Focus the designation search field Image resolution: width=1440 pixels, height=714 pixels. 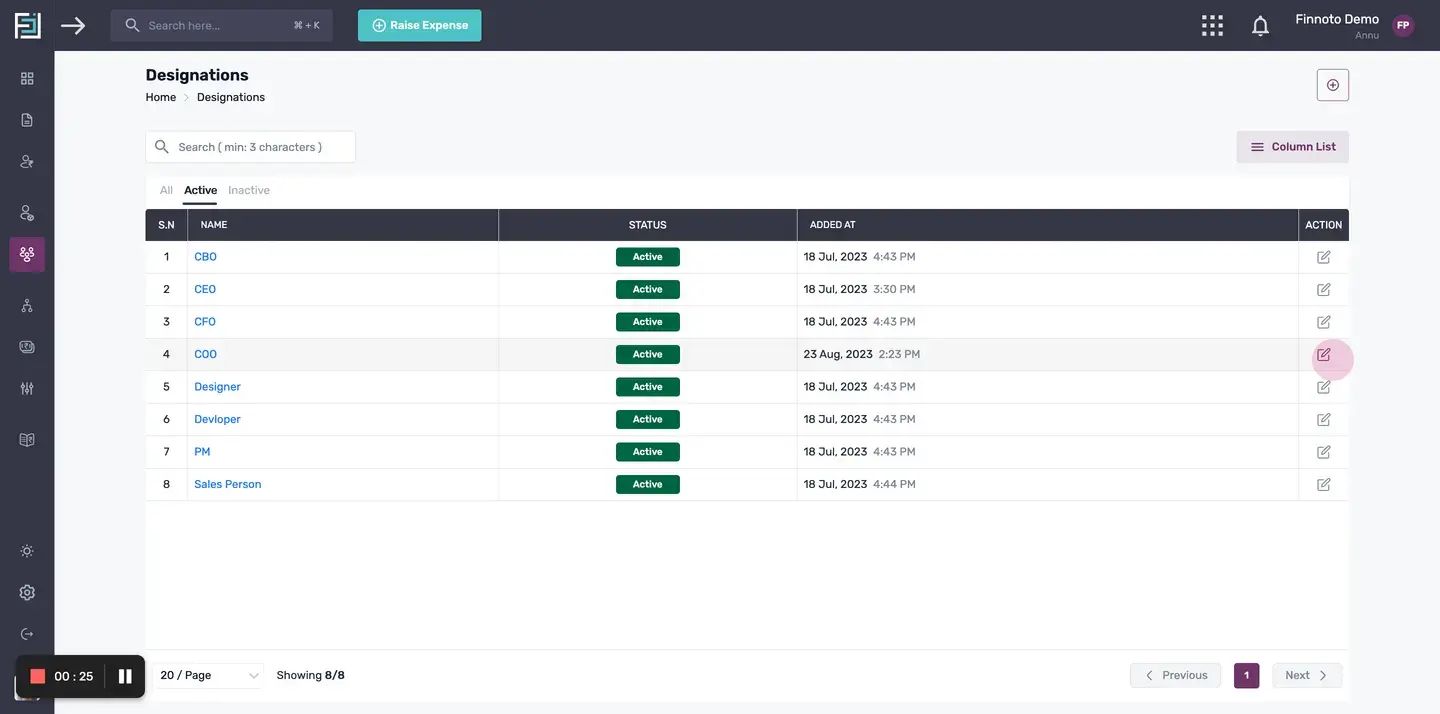tap(250, 147)
